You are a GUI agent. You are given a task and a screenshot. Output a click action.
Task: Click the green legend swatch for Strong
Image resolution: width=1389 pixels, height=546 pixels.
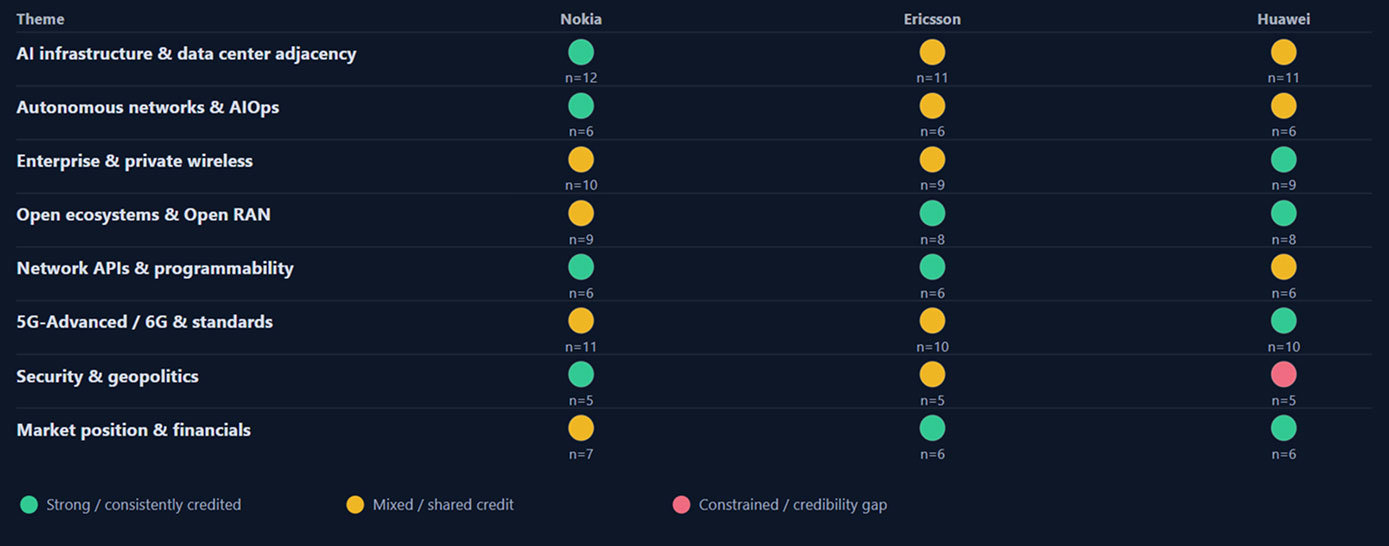pyautogui.click(x=29, y=505)
